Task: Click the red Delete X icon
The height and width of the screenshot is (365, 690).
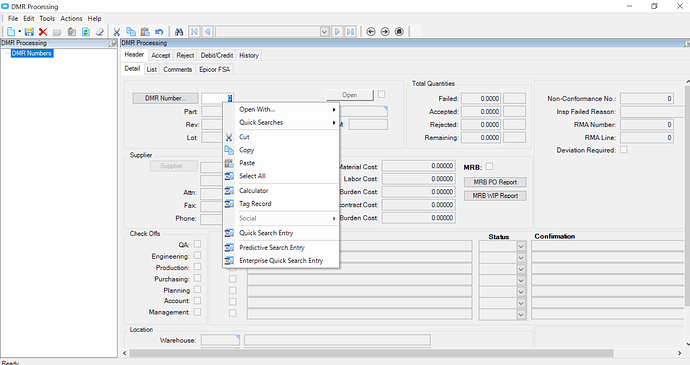Action: (43, 32)
